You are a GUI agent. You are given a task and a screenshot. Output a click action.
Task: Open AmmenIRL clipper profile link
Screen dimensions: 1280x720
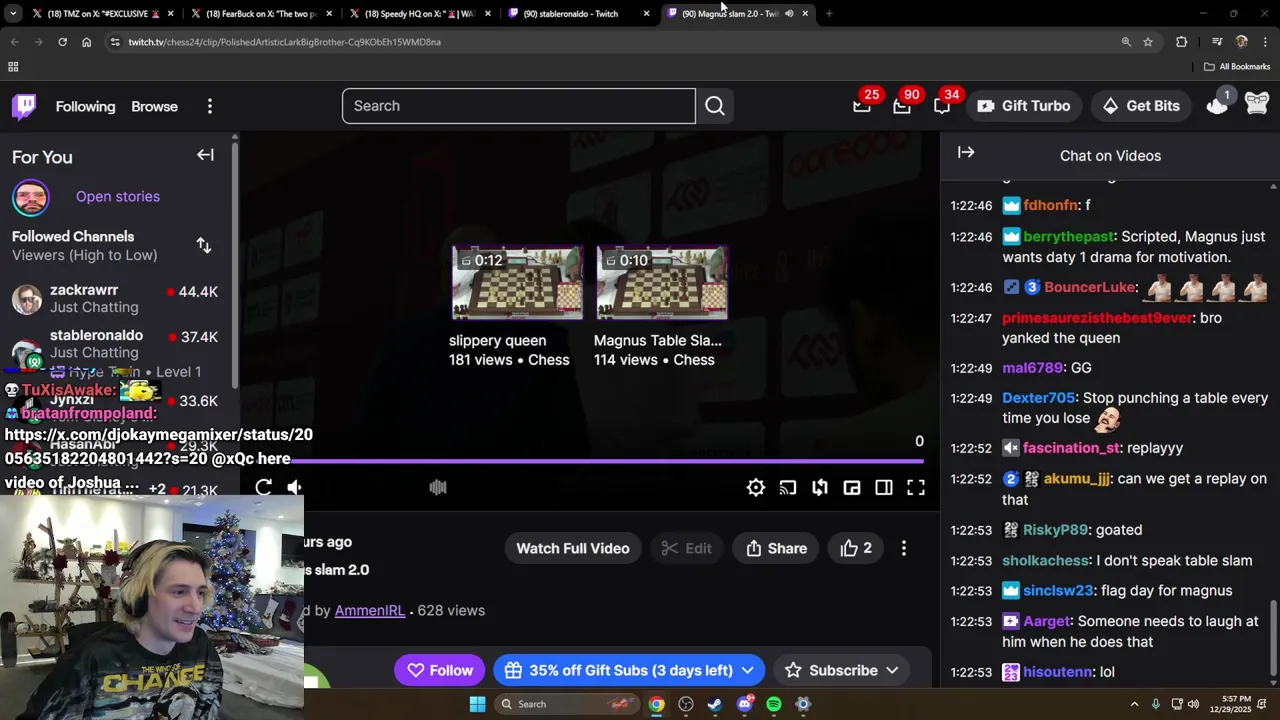[370, 610]
